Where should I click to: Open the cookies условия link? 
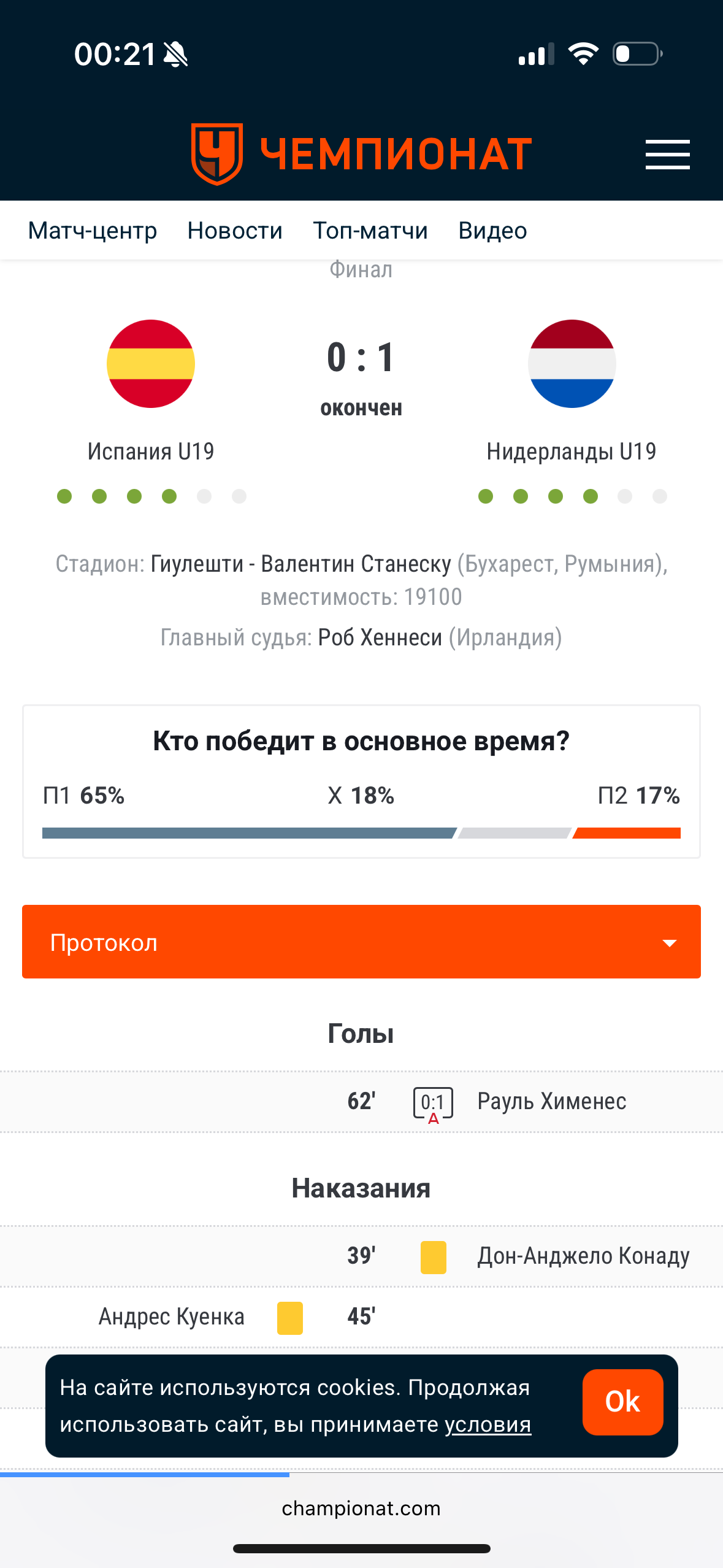[x=488, y=1424]
